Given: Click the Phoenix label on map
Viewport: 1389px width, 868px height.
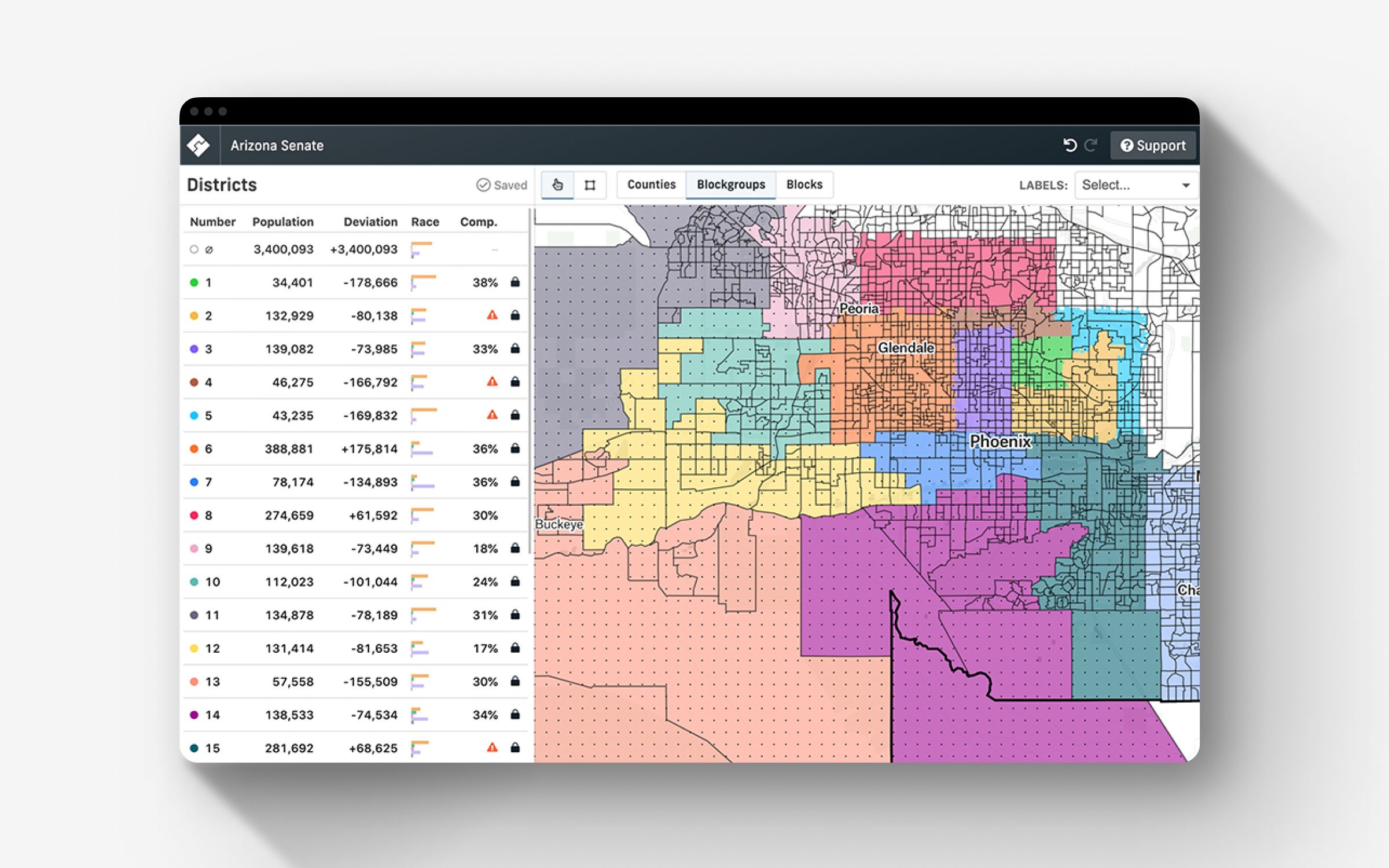Looking at the screenshot, I should pos(1001,442).
